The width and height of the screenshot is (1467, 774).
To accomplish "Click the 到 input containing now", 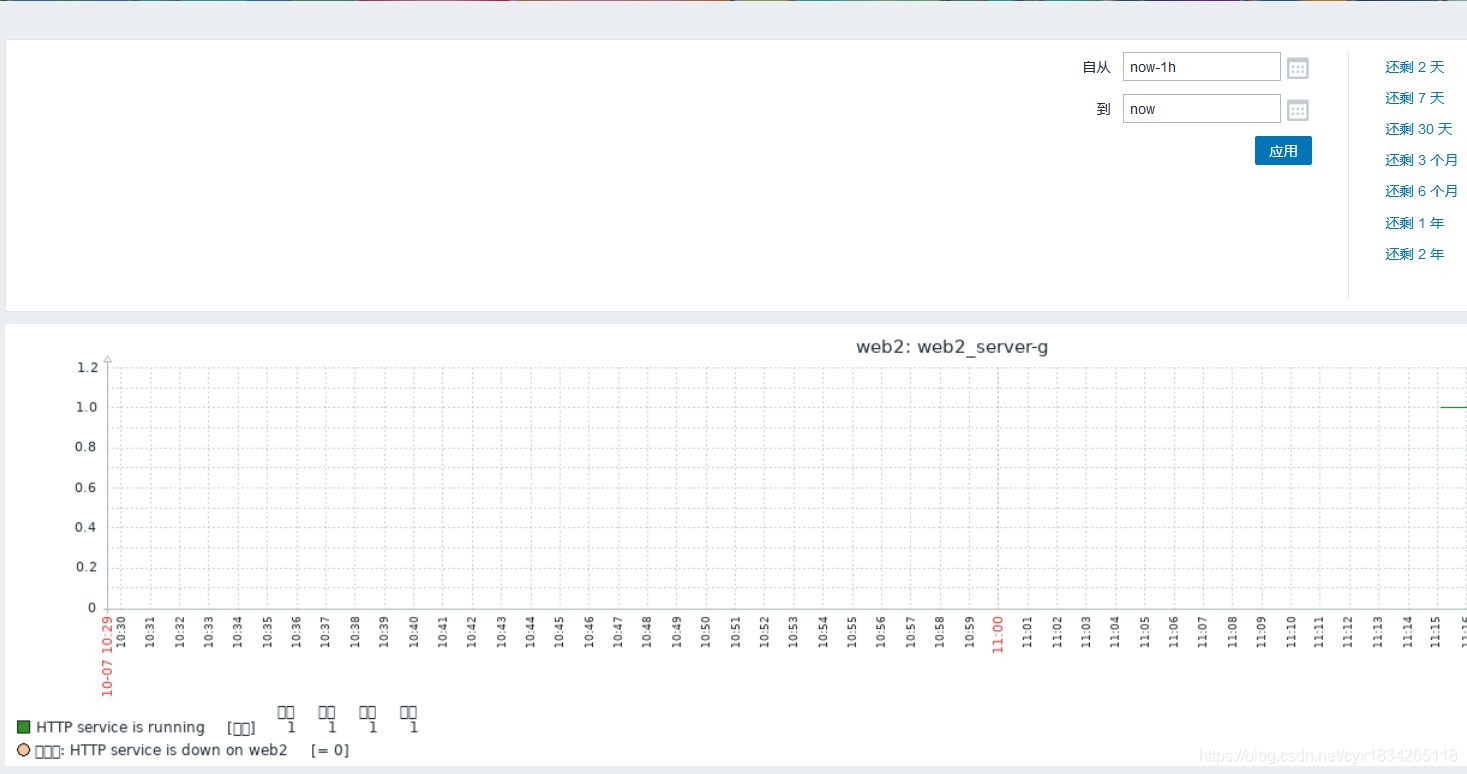I will 1201,109.
